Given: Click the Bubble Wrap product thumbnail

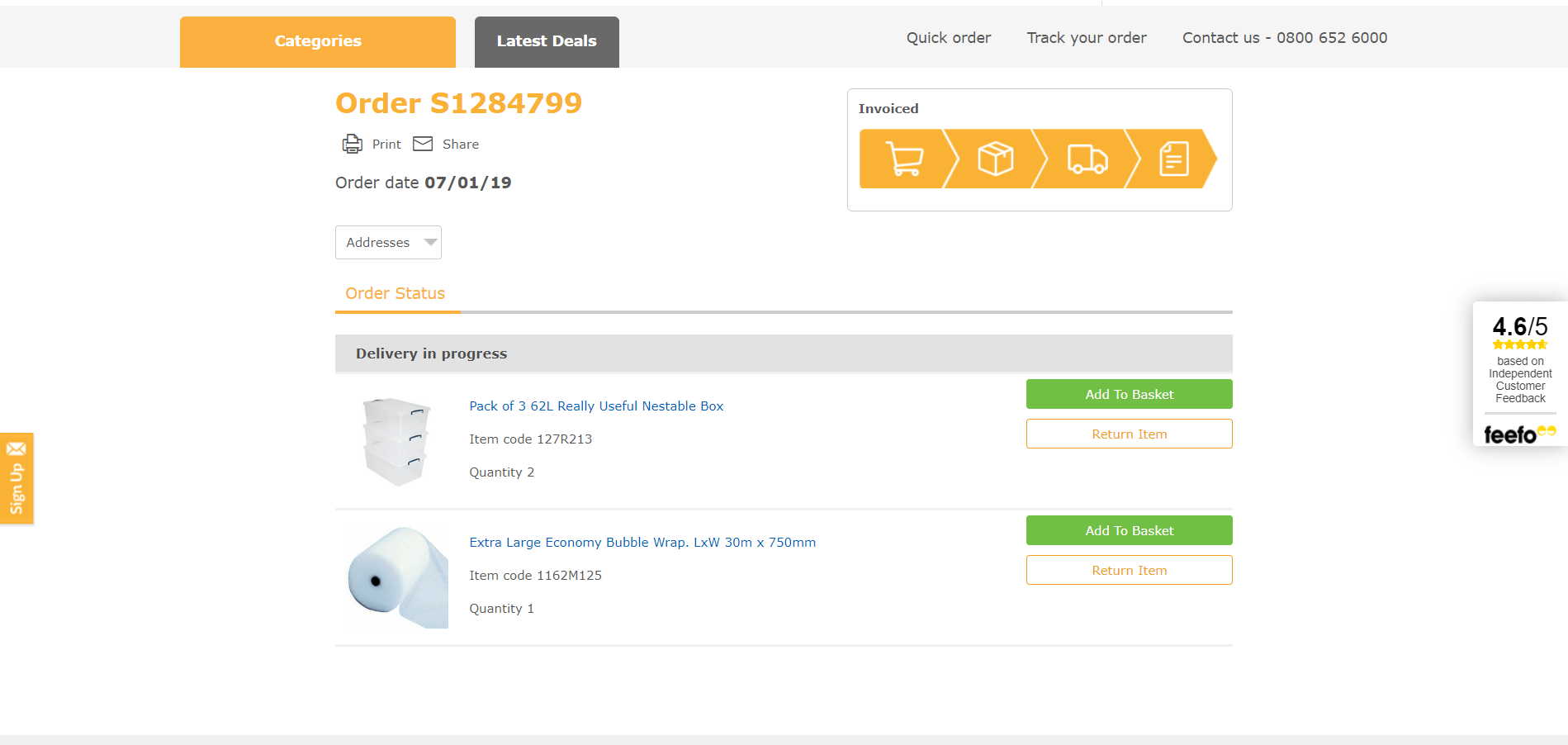Looking at the screenshot, I should coord(396,577).
